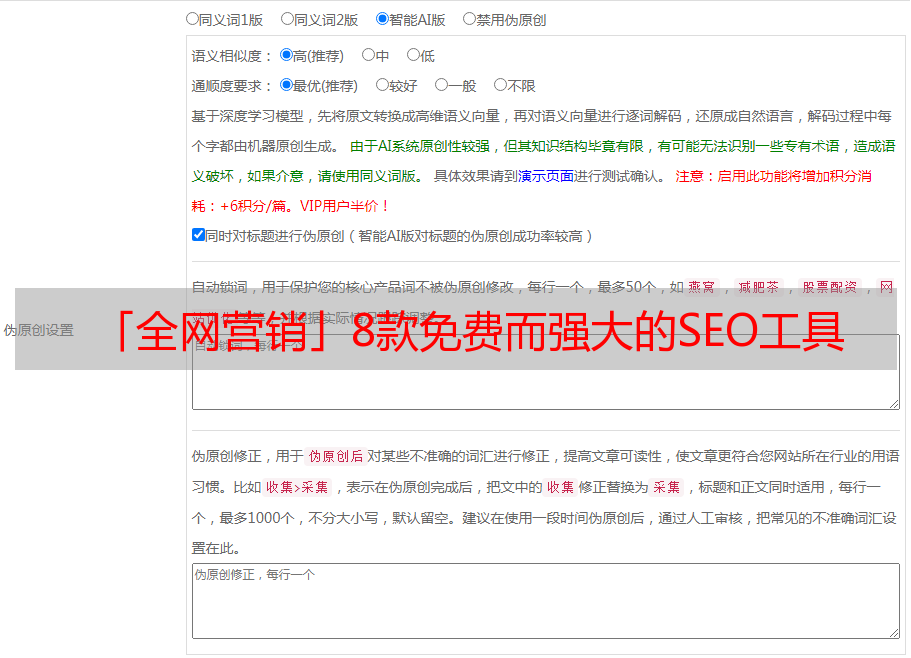Click the 伪原创后 highlighted tag
911x658 pixels.
[x=336, y=456]
